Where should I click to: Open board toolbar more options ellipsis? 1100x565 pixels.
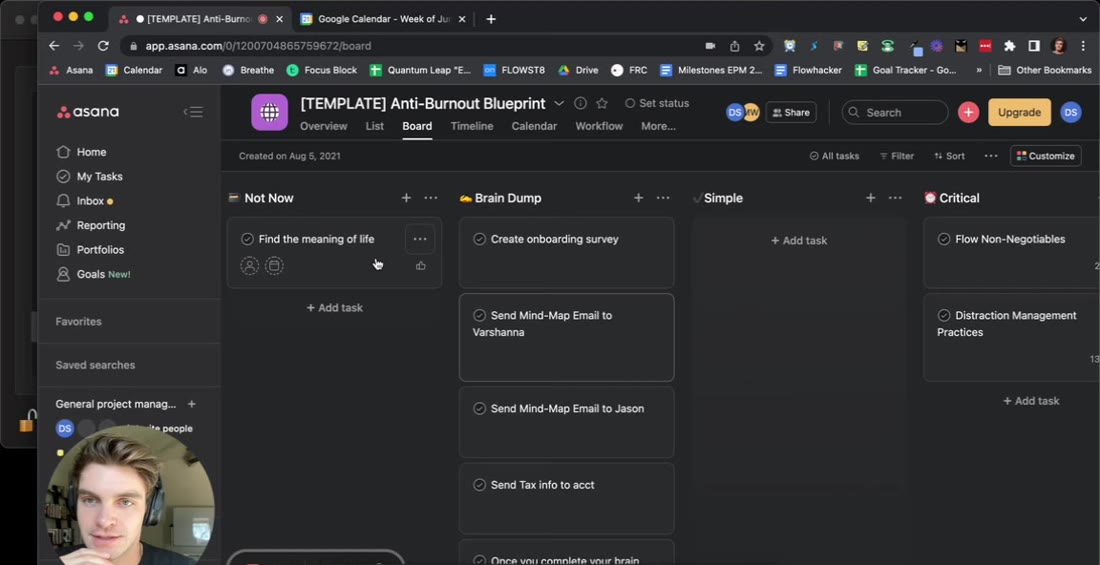[x=991, y=156]
